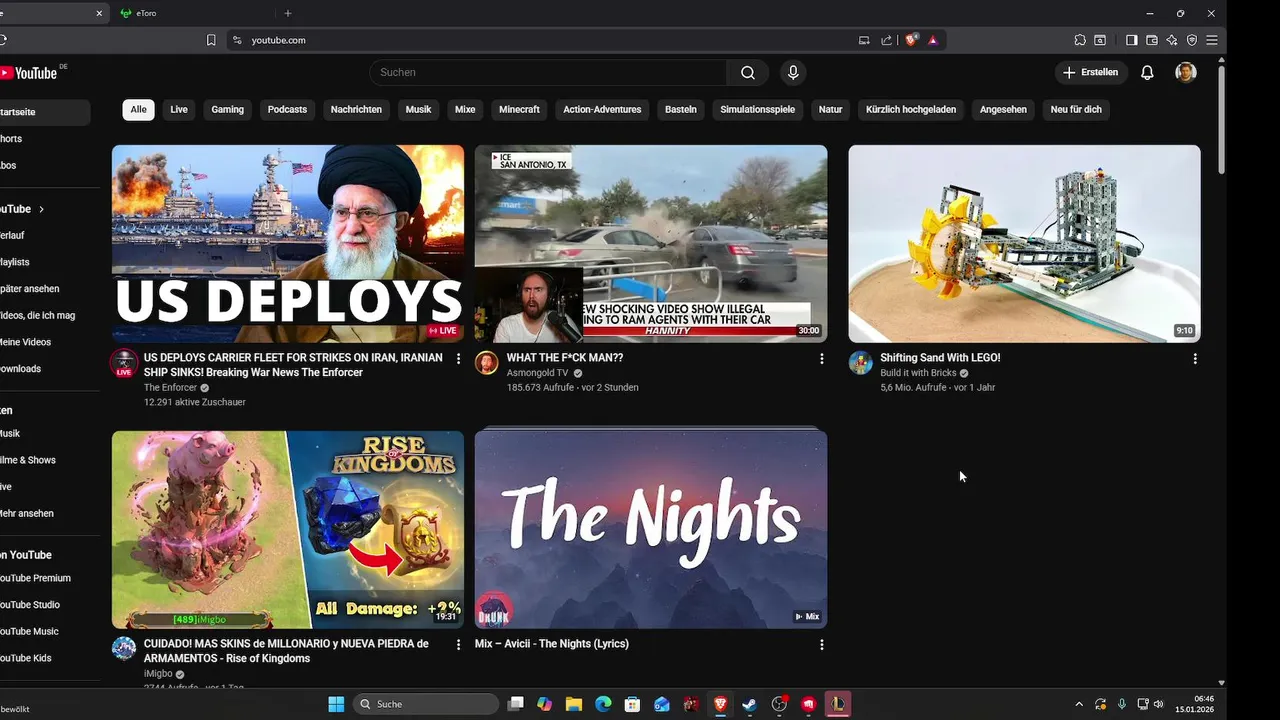The height and width of the screenshot is (720, 1280).
Task: Open Build it with Bricks channel link
Action: (918, 373)
